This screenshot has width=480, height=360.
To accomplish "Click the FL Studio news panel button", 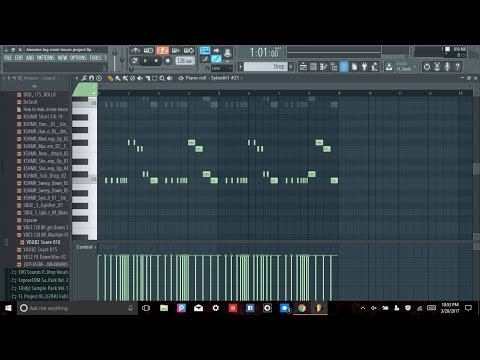I will point(405,67).
